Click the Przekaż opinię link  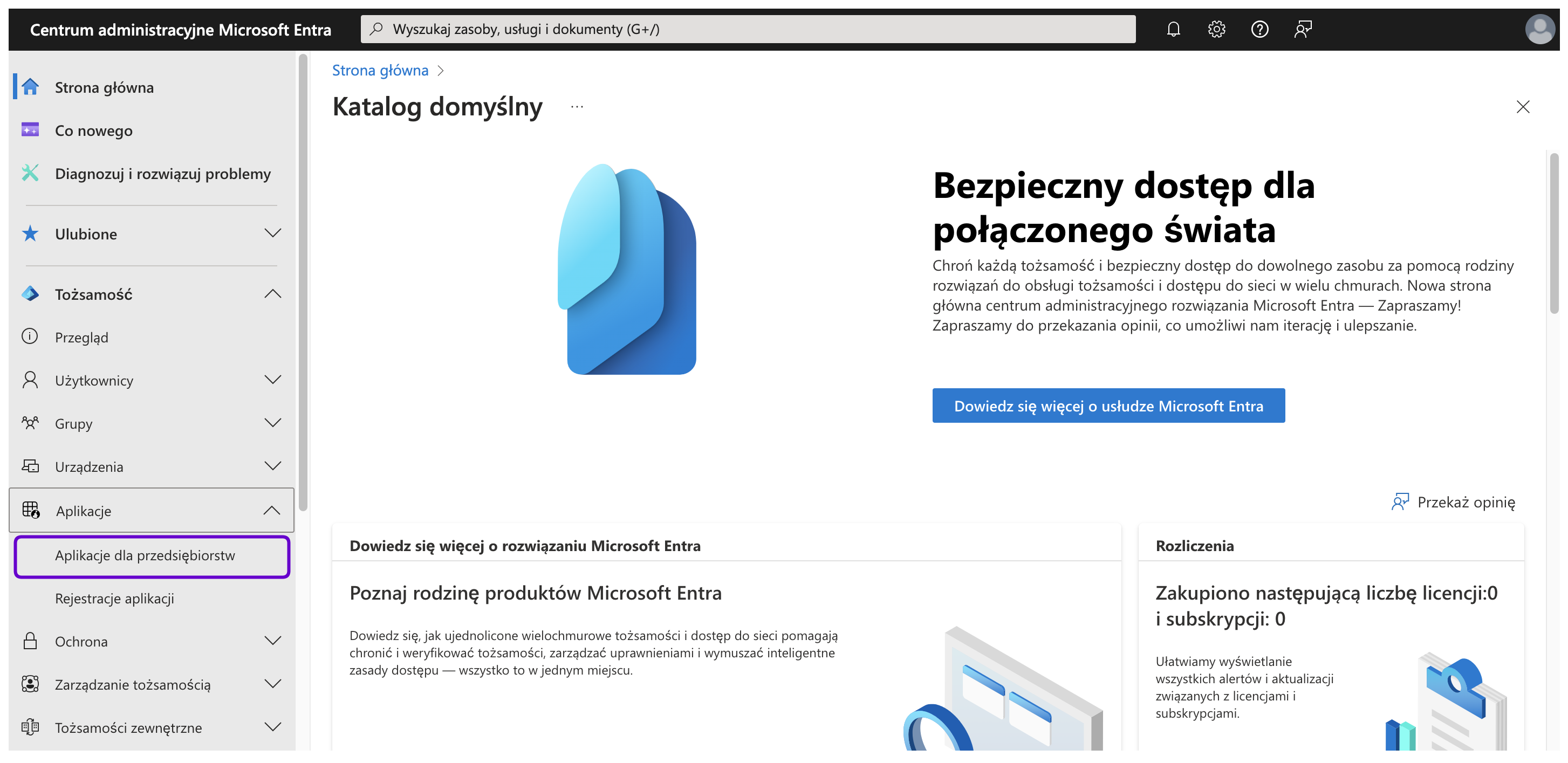pyautogui.click(x=1466, y=502)
